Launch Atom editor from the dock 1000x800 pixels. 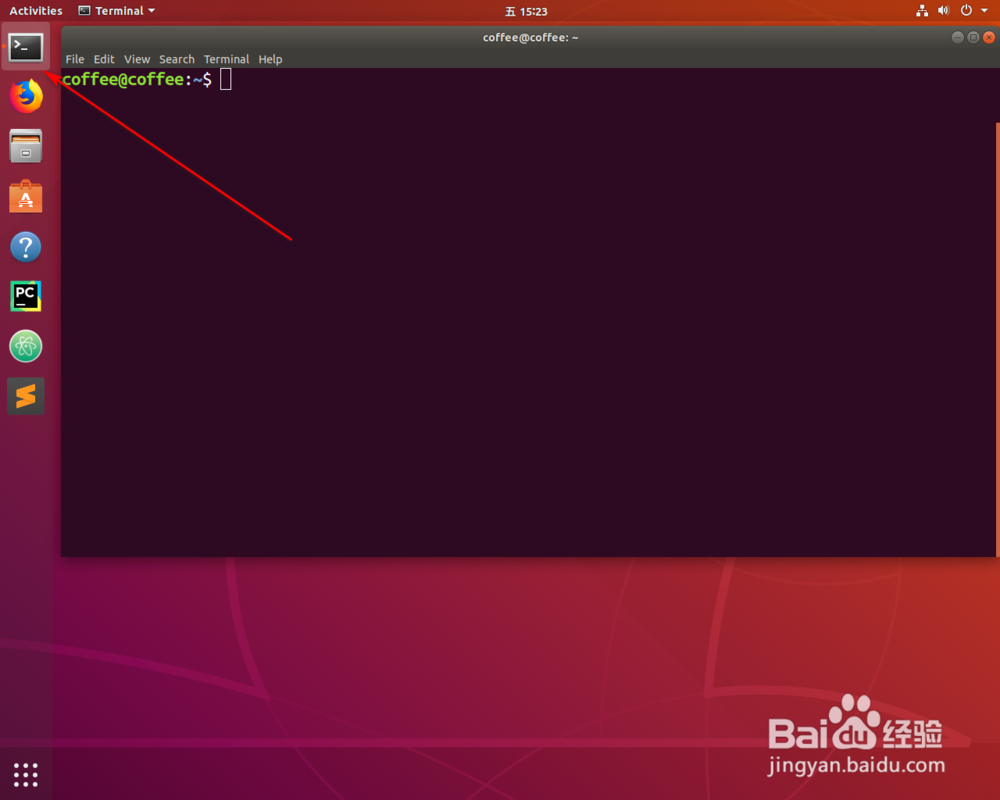pos(26,346)
